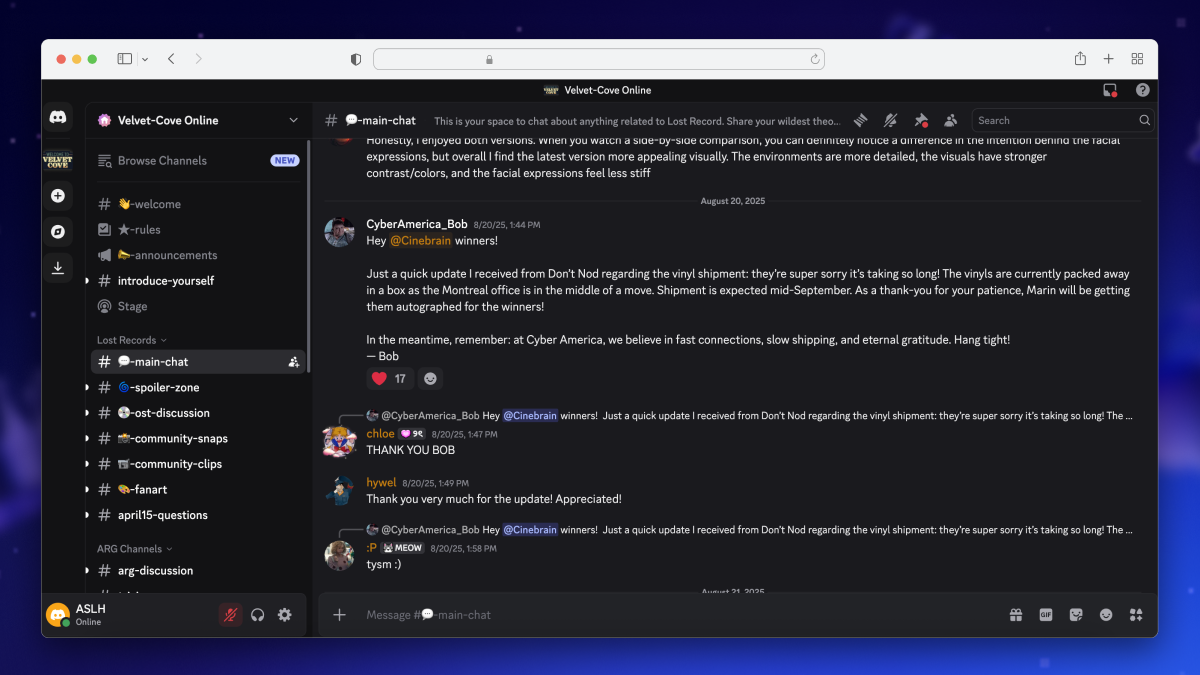The height and width of the screenshot is (675, 1200).
Task: Toggle the heart reaction with 17
Action: (x=389, y=379)
